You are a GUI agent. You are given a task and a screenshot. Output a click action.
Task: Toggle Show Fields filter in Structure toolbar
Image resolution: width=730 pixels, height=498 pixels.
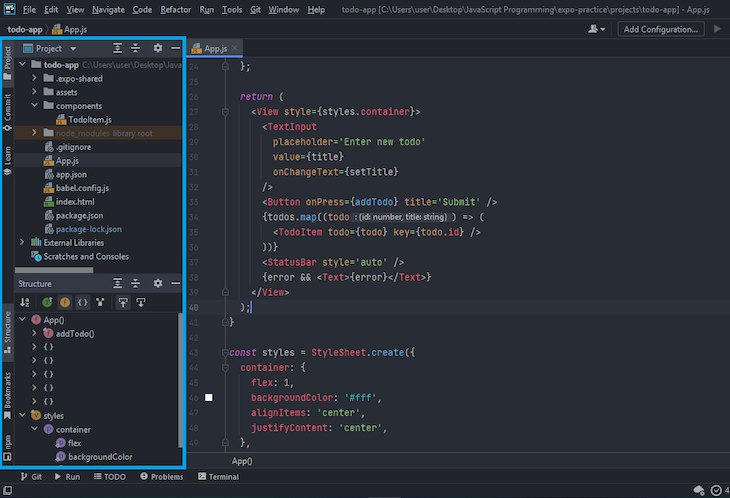[x=65, y=302]
